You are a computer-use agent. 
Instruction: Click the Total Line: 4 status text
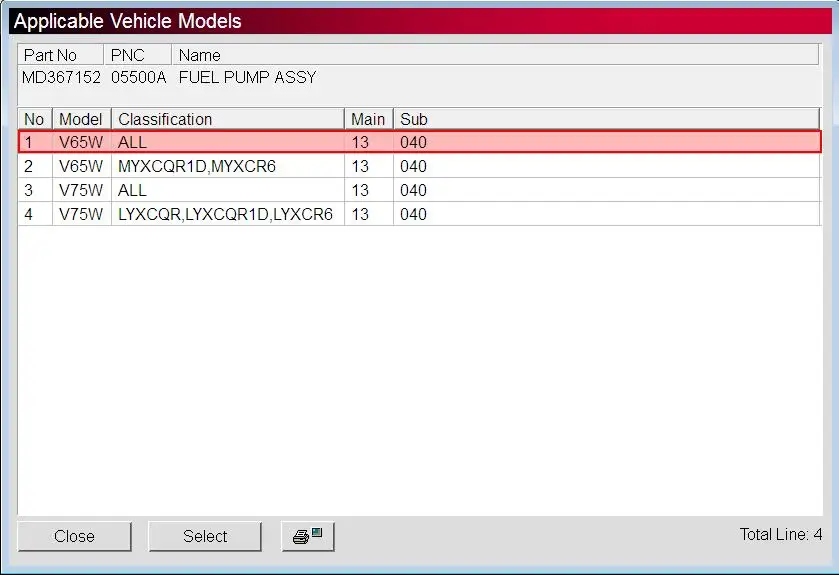[x=781, y=534]
